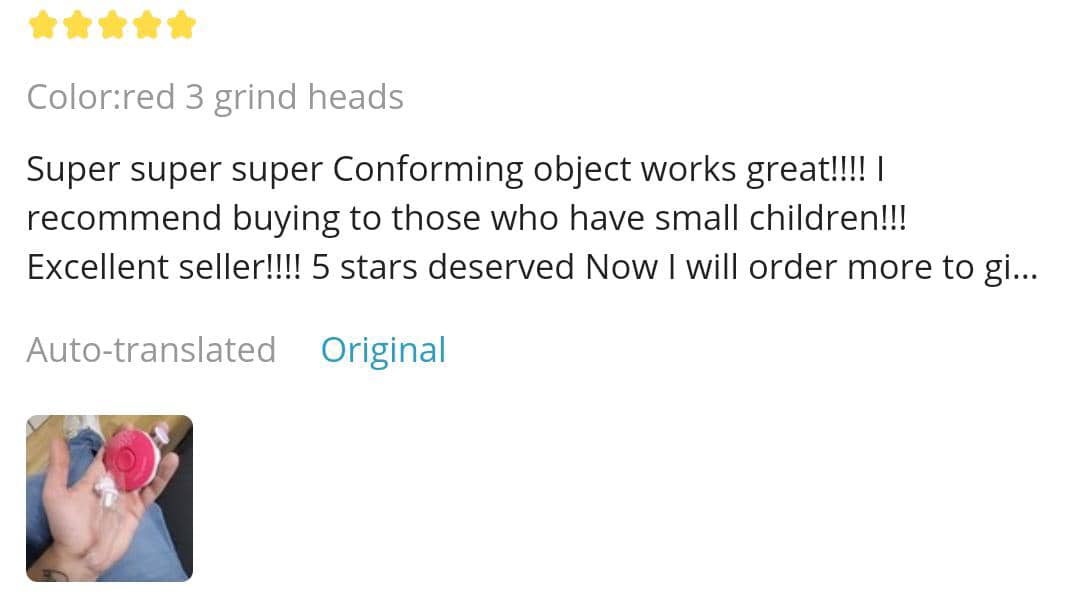This screenshot has width=1080, height=610.
Task: Click the phrase "5 stars deserved"
Action: tap(444, 268)
